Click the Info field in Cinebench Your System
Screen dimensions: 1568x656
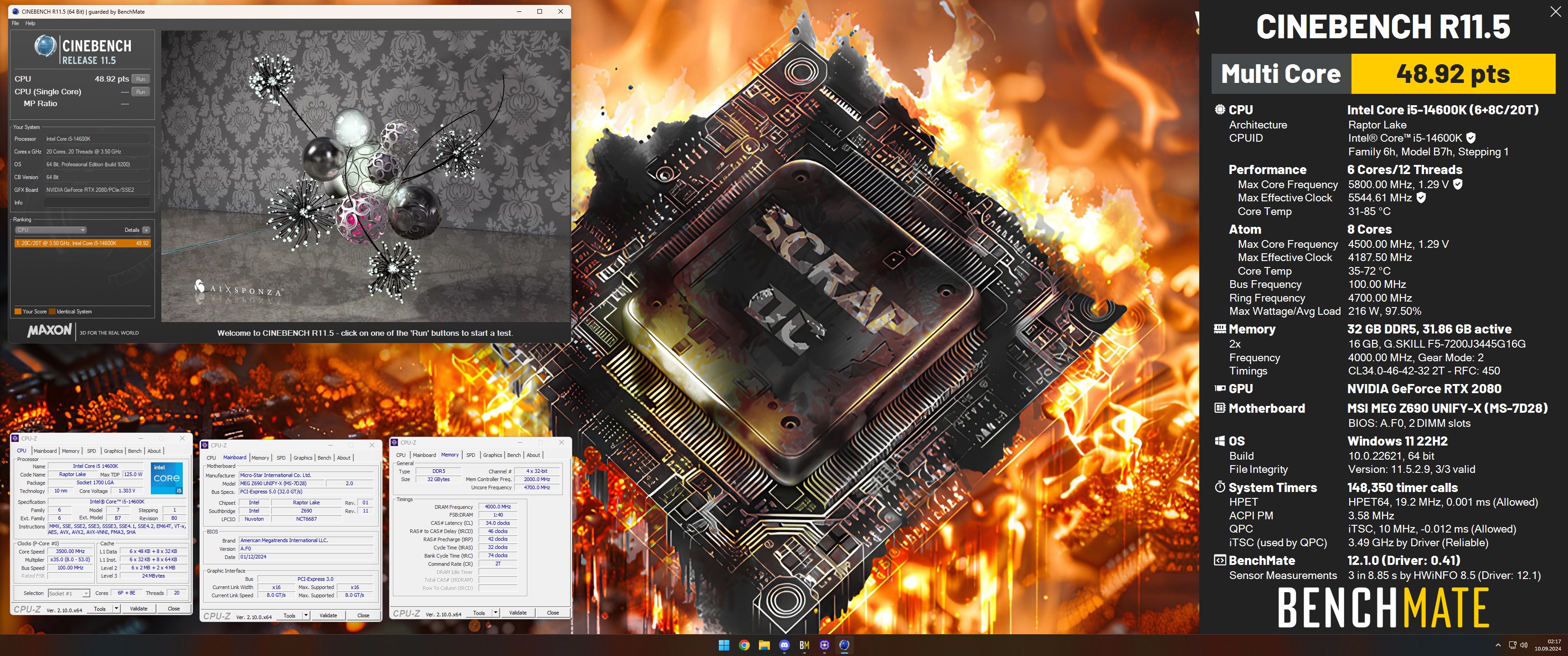click(97, 203)
